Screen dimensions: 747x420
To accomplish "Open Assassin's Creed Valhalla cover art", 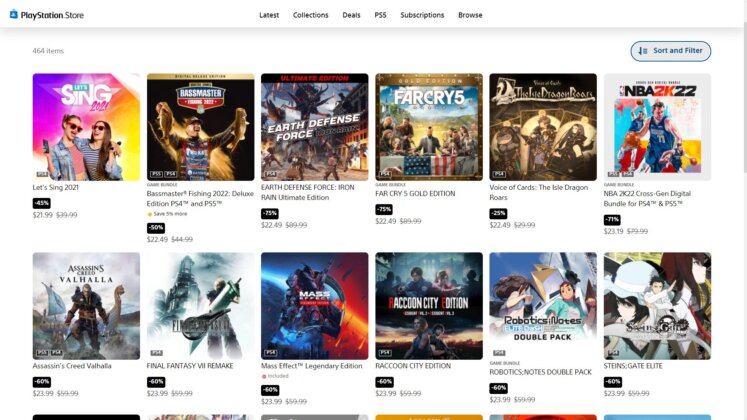I will click(86, 305).
